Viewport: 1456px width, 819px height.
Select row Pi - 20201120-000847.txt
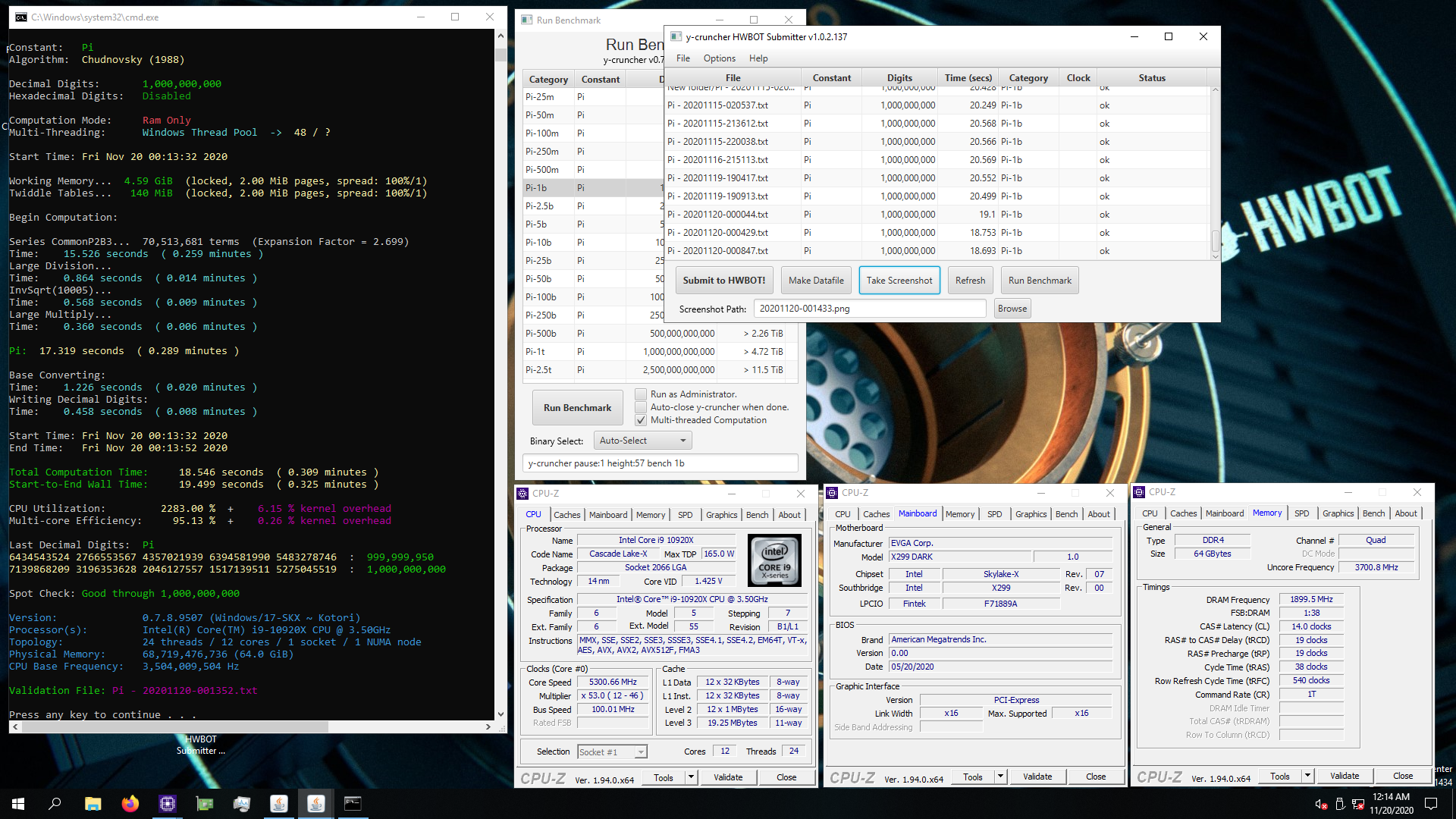(x=937, y=250)
